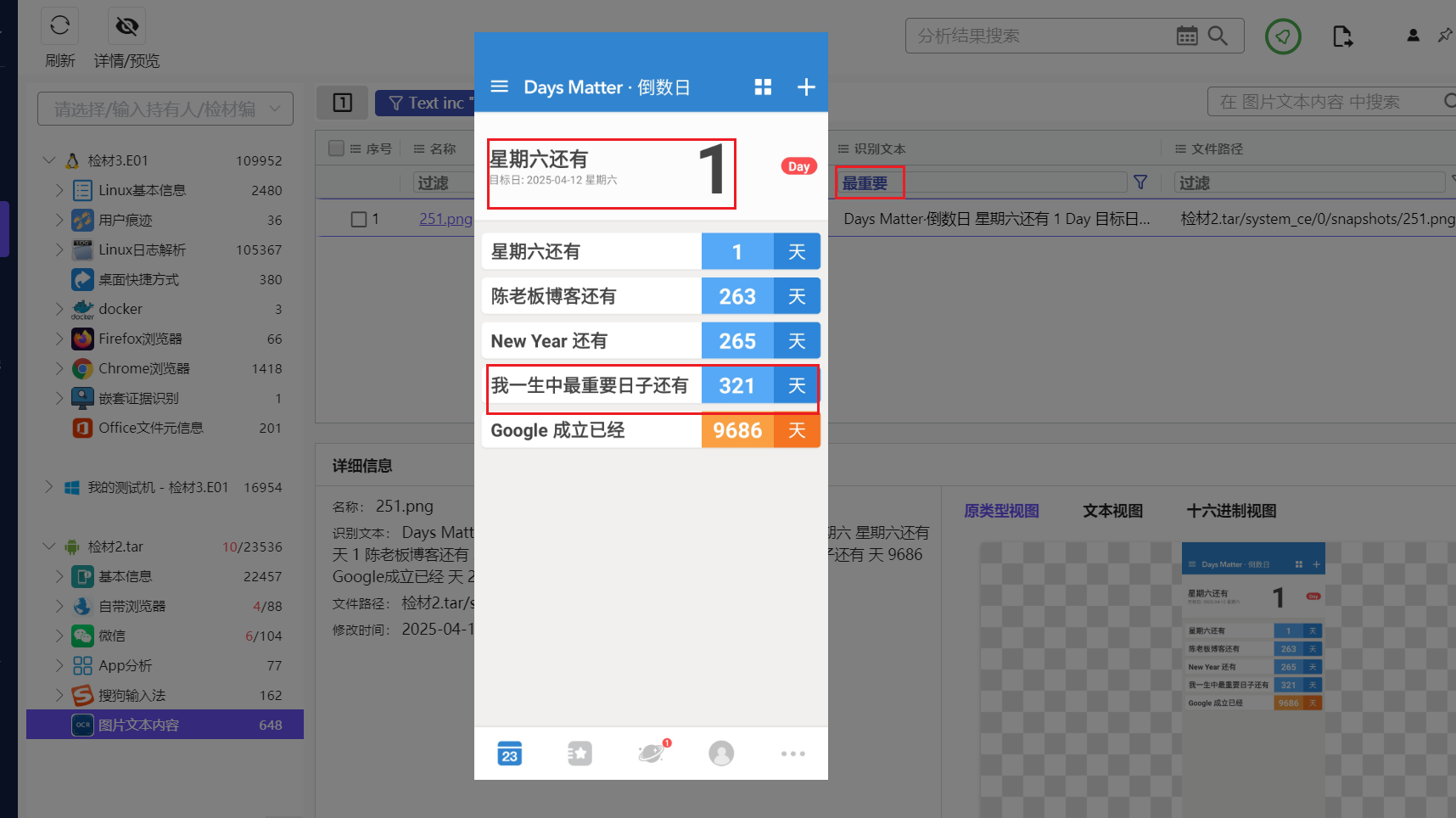Toggle the select-all checkbox in header
This screenshot has width=1456, height=818.
[x=337, y=148]
